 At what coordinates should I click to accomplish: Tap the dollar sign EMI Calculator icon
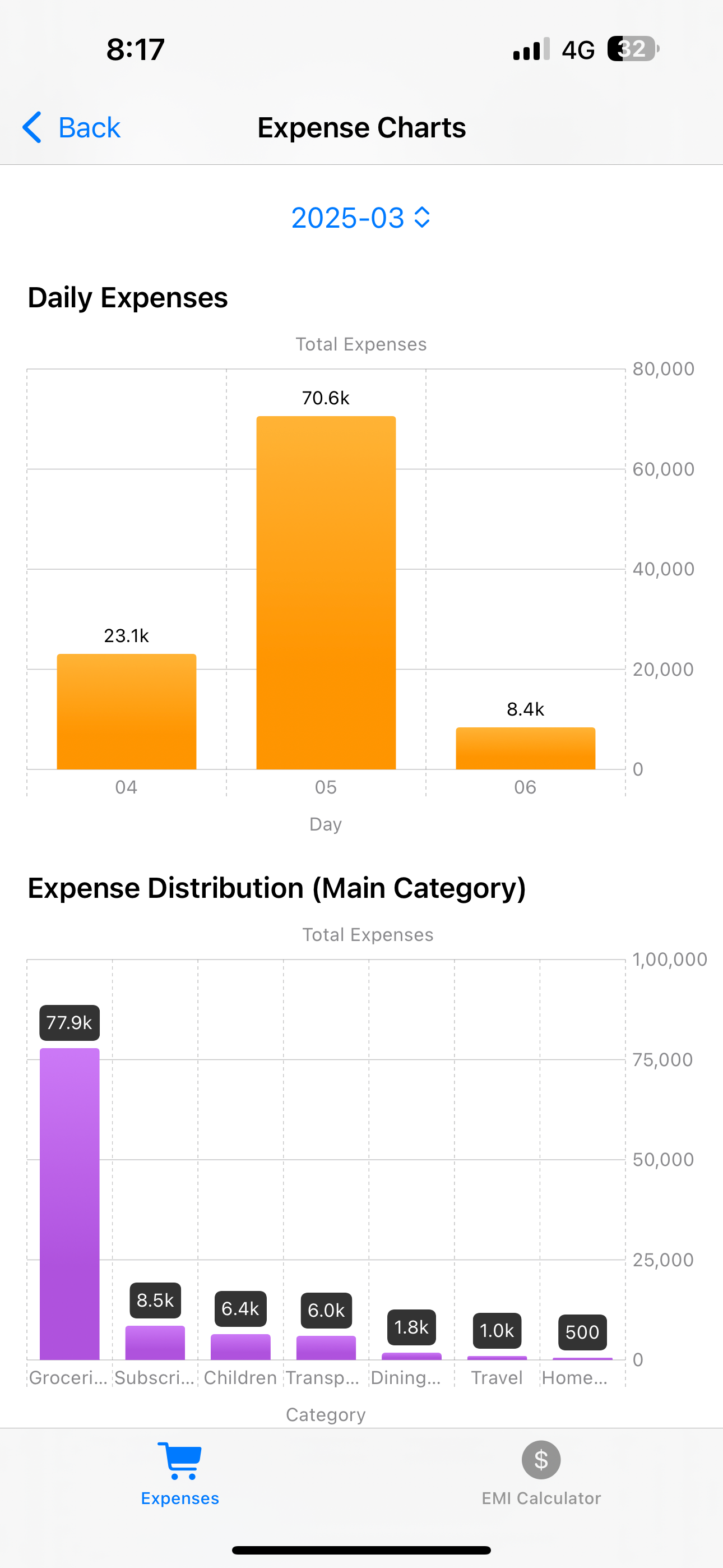[541, 1460]
